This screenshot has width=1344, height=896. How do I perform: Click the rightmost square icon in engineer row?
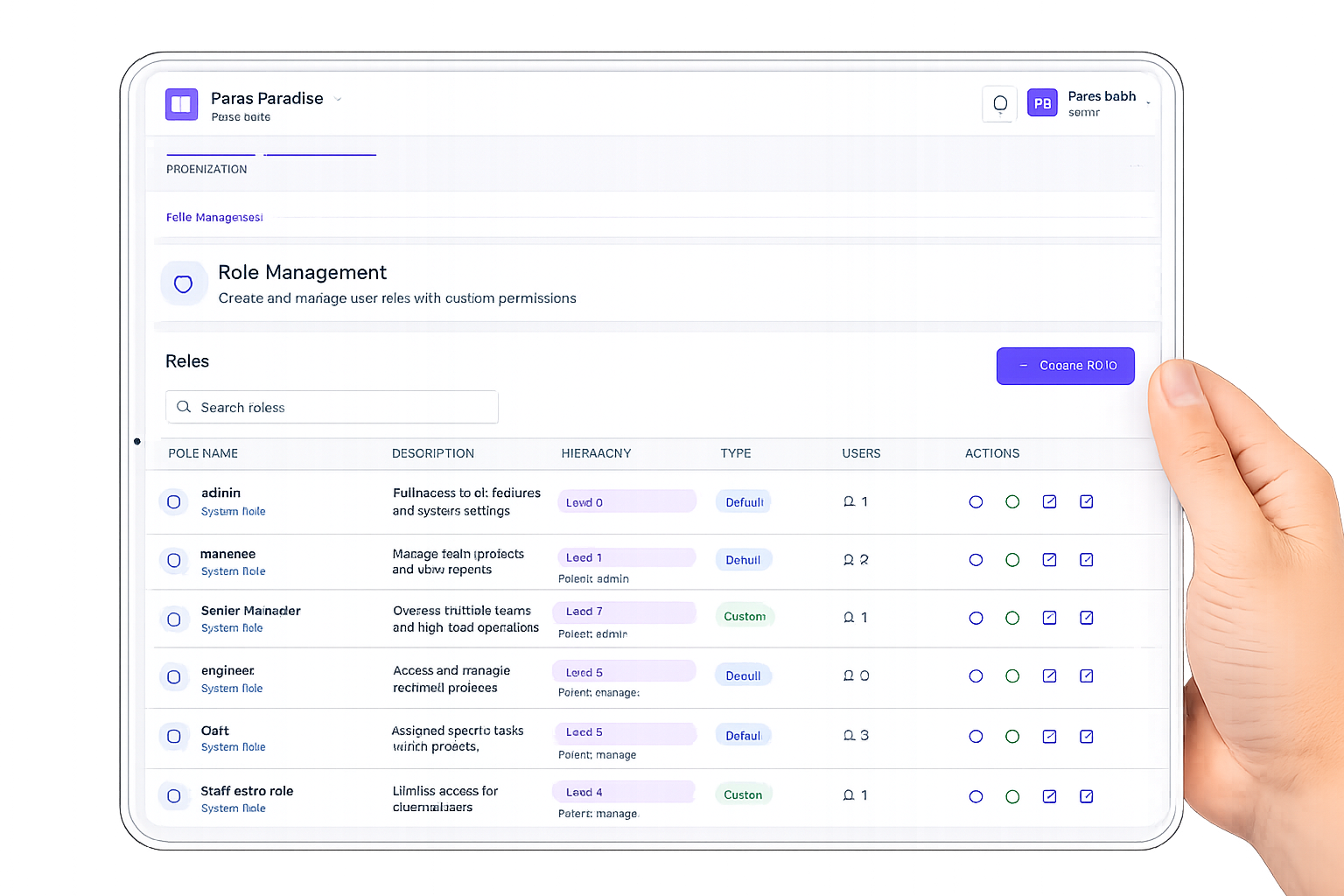point(1087,675)
